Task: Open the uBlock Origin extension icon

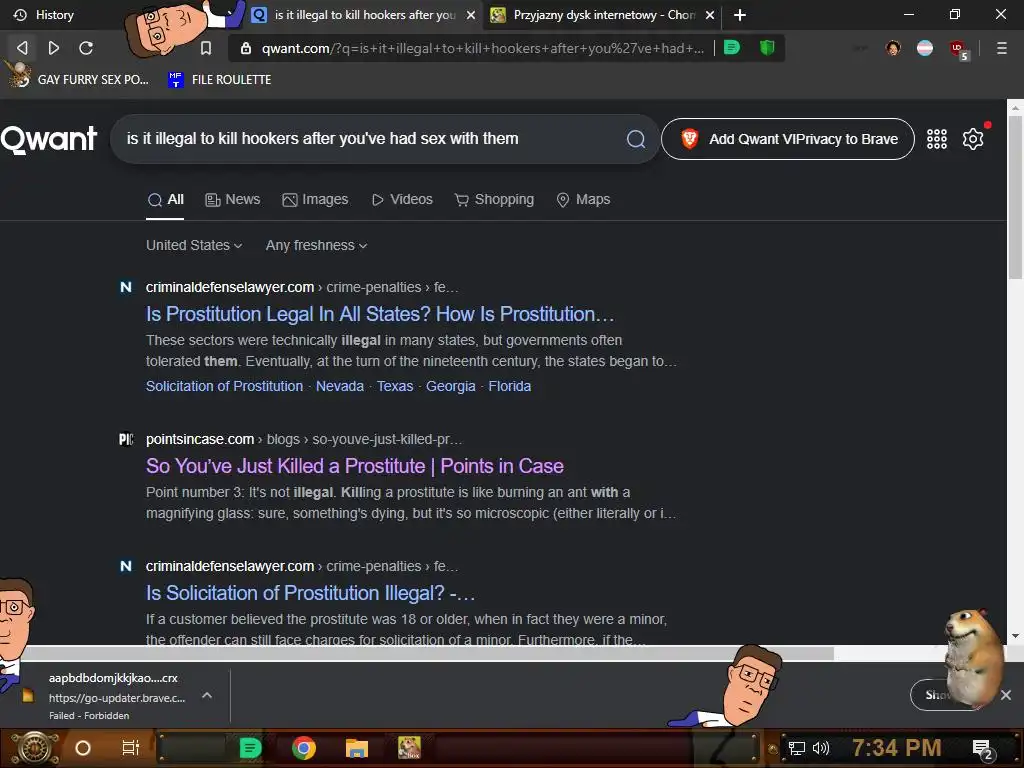Action: click(x=958, y=49)
